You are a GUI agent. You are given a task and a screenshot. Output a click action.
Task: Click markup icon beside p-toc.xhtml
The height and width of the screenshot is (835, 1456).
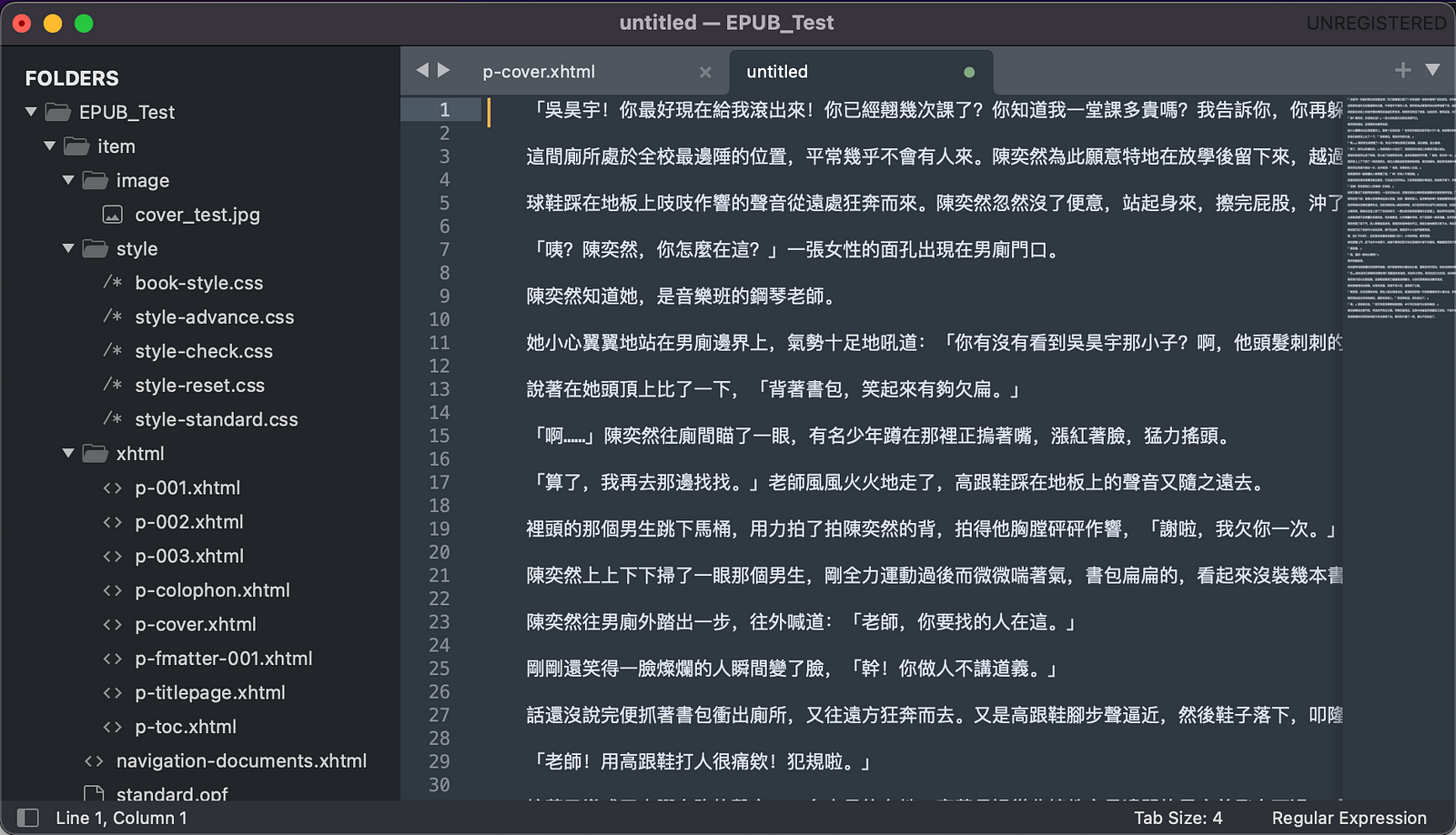click(113, 726)
